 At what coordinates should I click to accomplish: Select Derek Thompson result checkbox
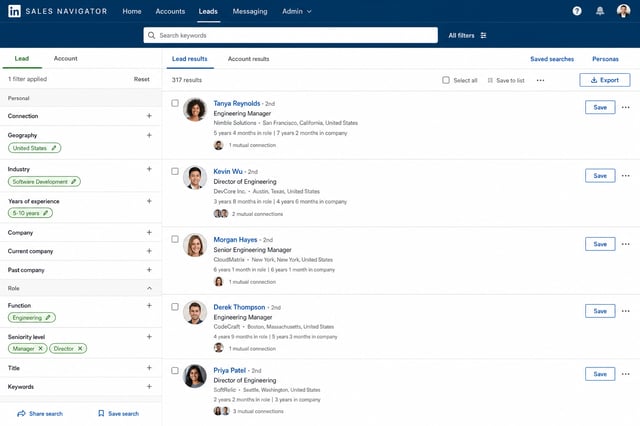tap(175, 307)
